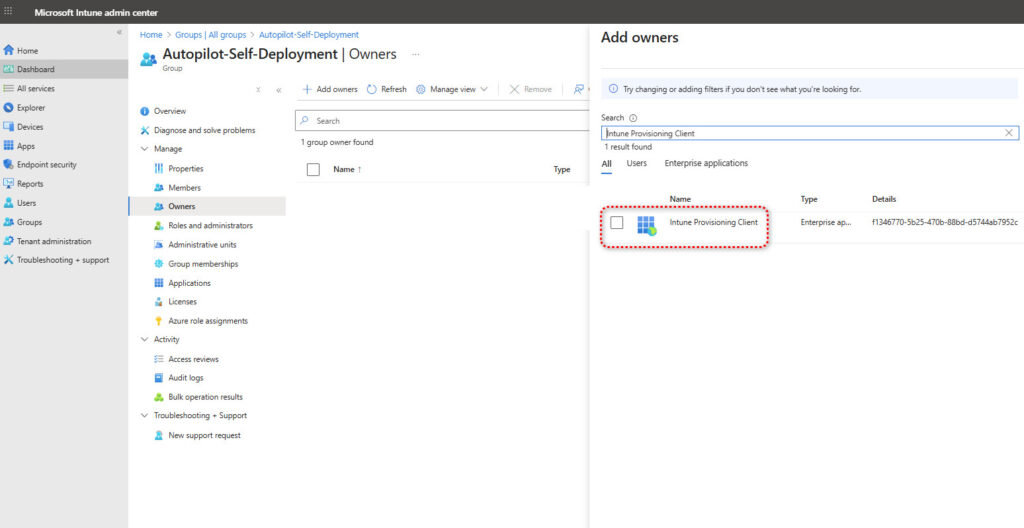This screenshot has width=1024, height=528.
Task: Switch to the Users filter tab
Action: 636,163
